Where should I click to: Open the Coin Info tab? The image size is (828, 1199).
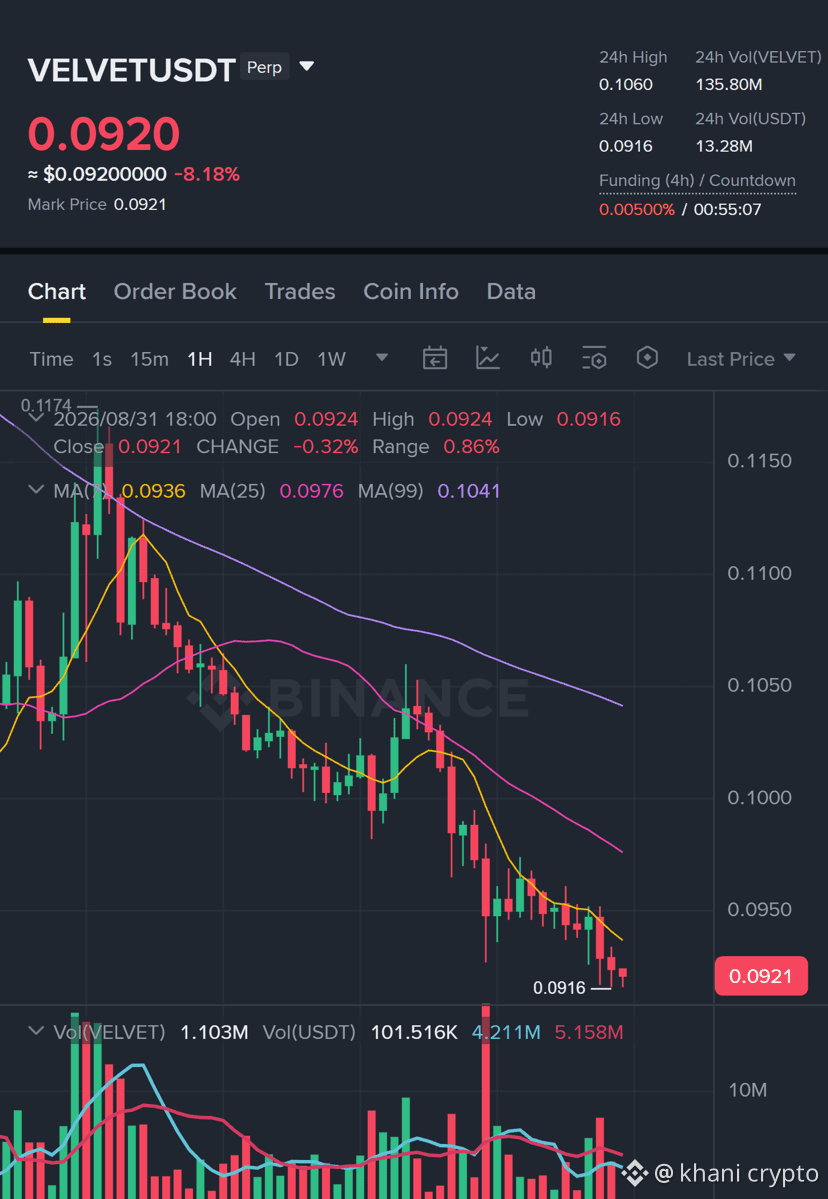(x=411, y=291)
